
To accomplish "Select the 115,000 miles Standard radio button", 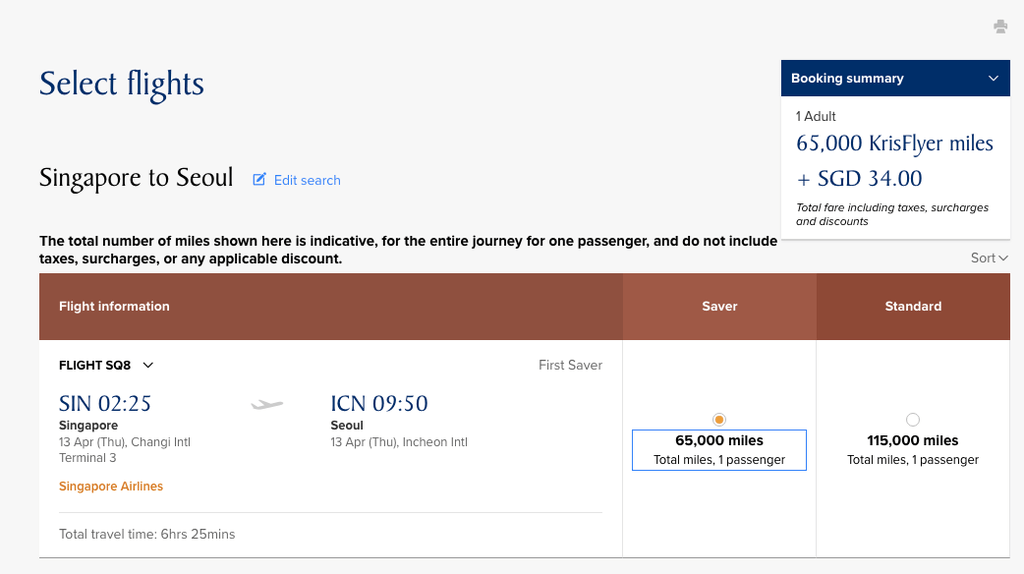I will (x=912, y=420).
